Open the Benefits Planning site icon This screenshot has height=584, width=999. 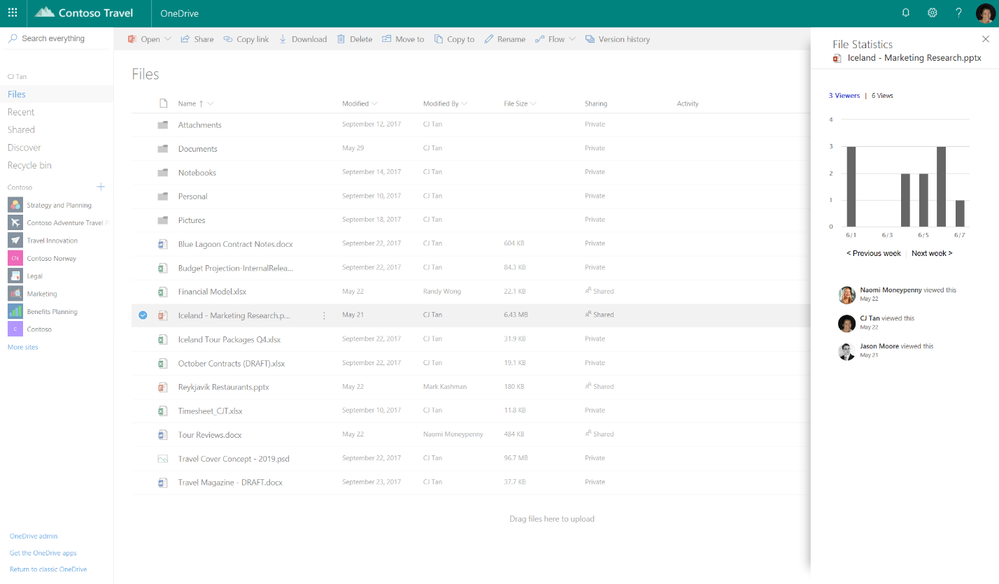(x=15, y=311)
